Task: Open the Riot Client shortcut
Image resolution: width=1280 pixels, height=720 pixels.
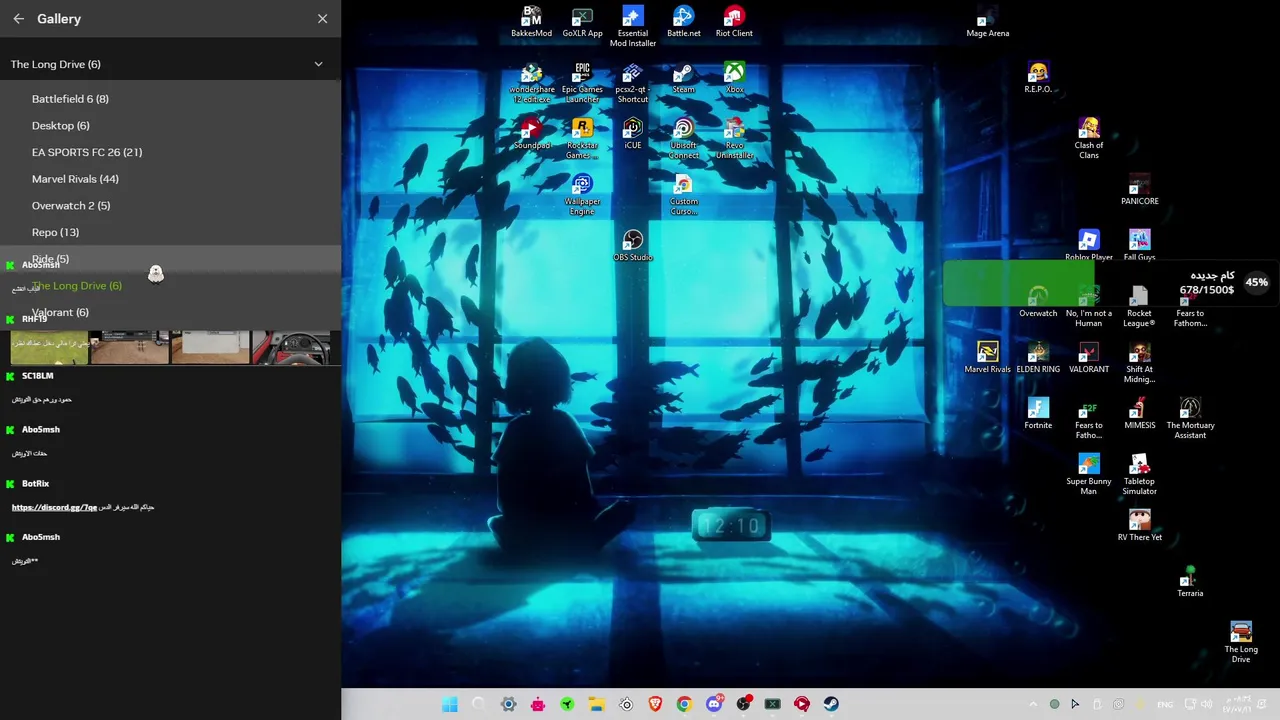Action: (734, 22)
